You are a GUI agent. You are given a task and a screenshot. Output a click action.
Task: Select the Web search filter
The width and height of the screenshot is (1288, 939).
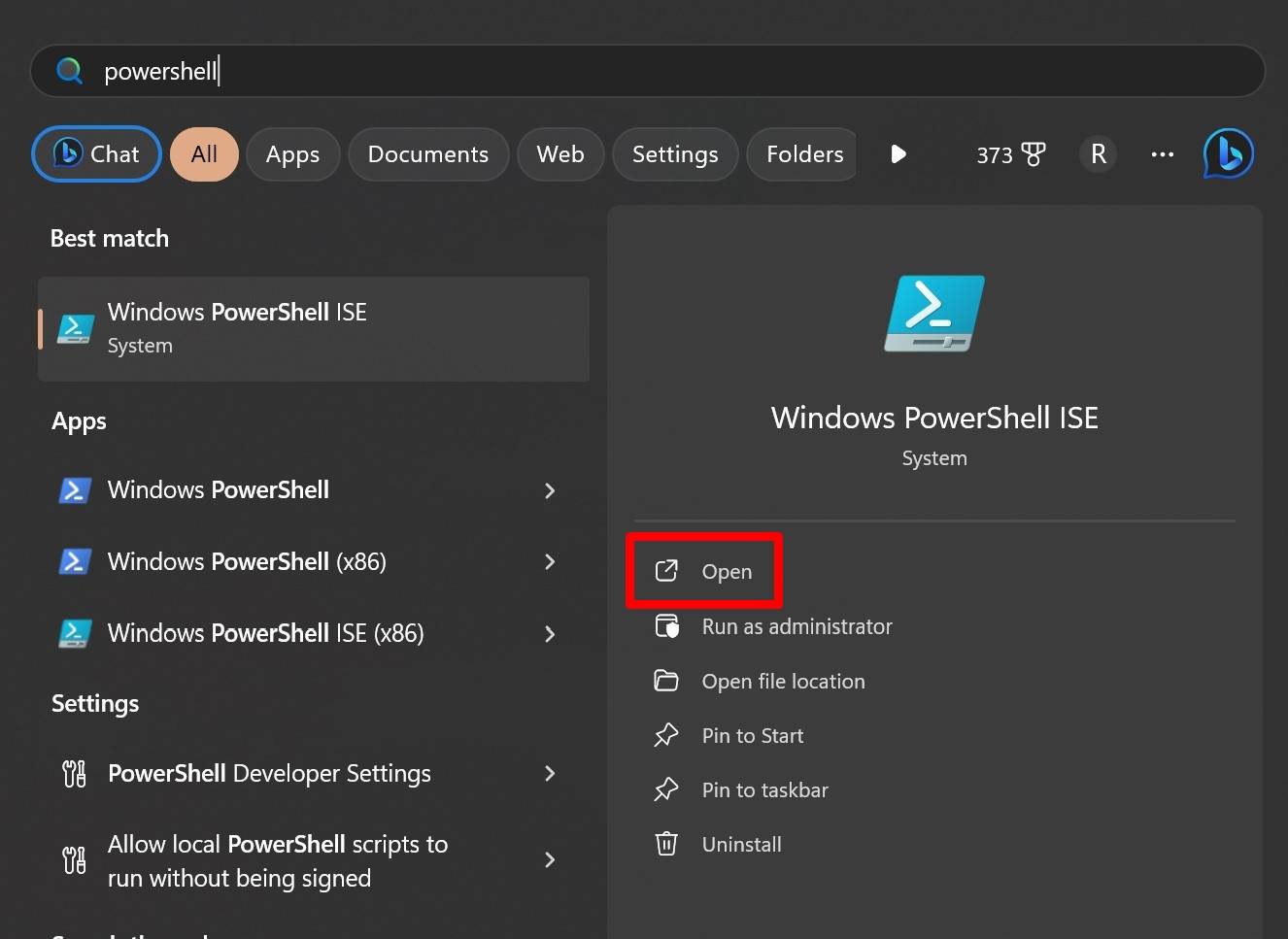click(559, 153)
